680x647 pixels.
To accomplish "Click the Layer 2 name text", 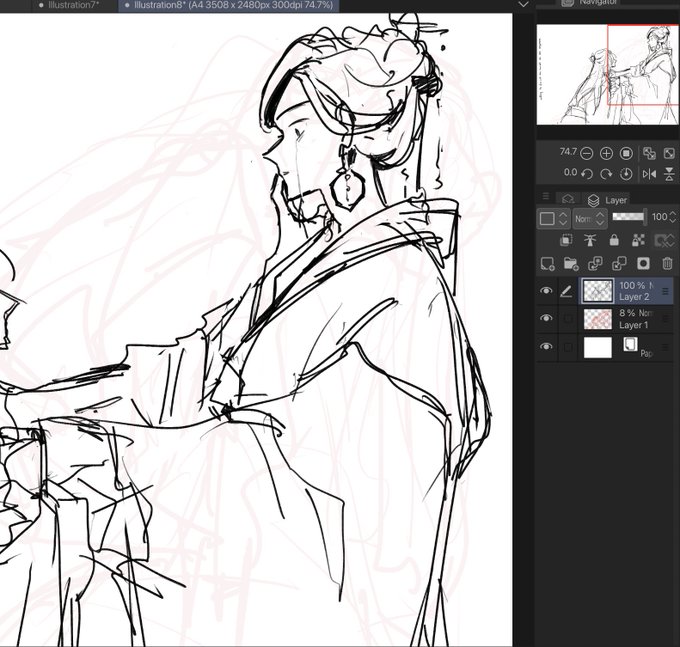I will pyautogui.click(x=634, y=297).
